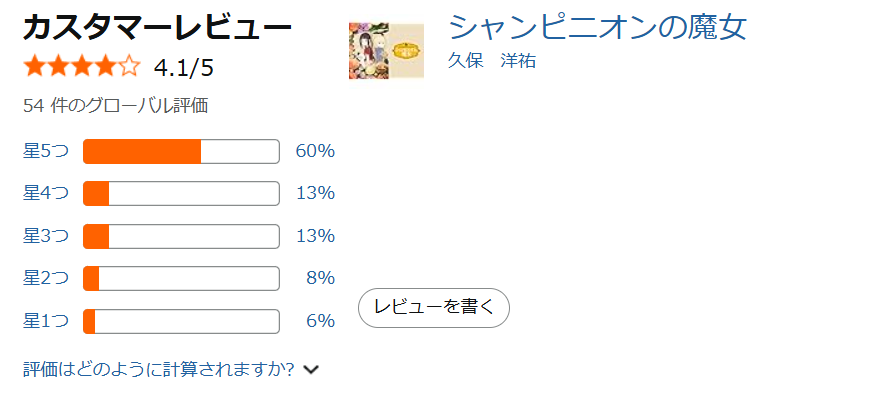Select the 星4つ filter label

click(46, 193)
